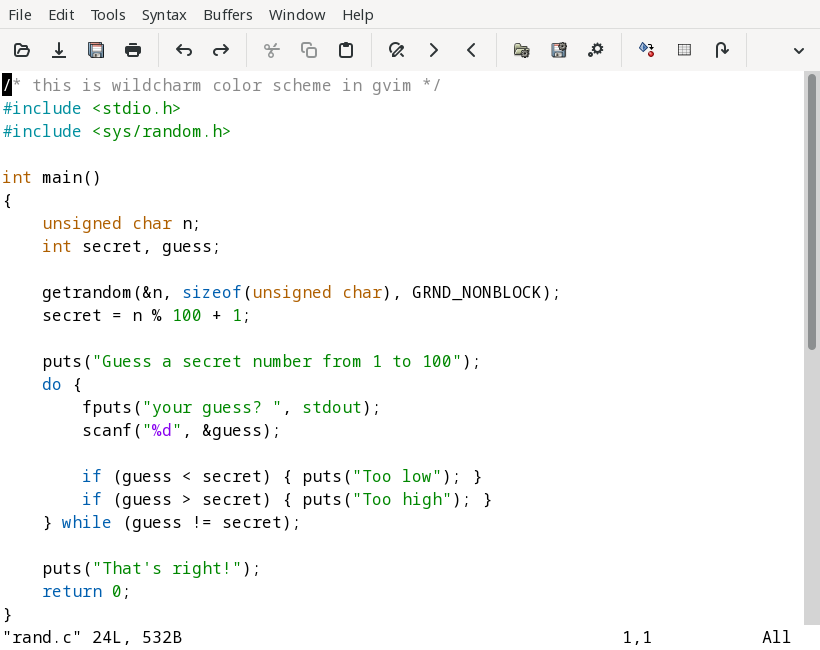
Task: Open the Tools menu
Action: tap(108, 15)
